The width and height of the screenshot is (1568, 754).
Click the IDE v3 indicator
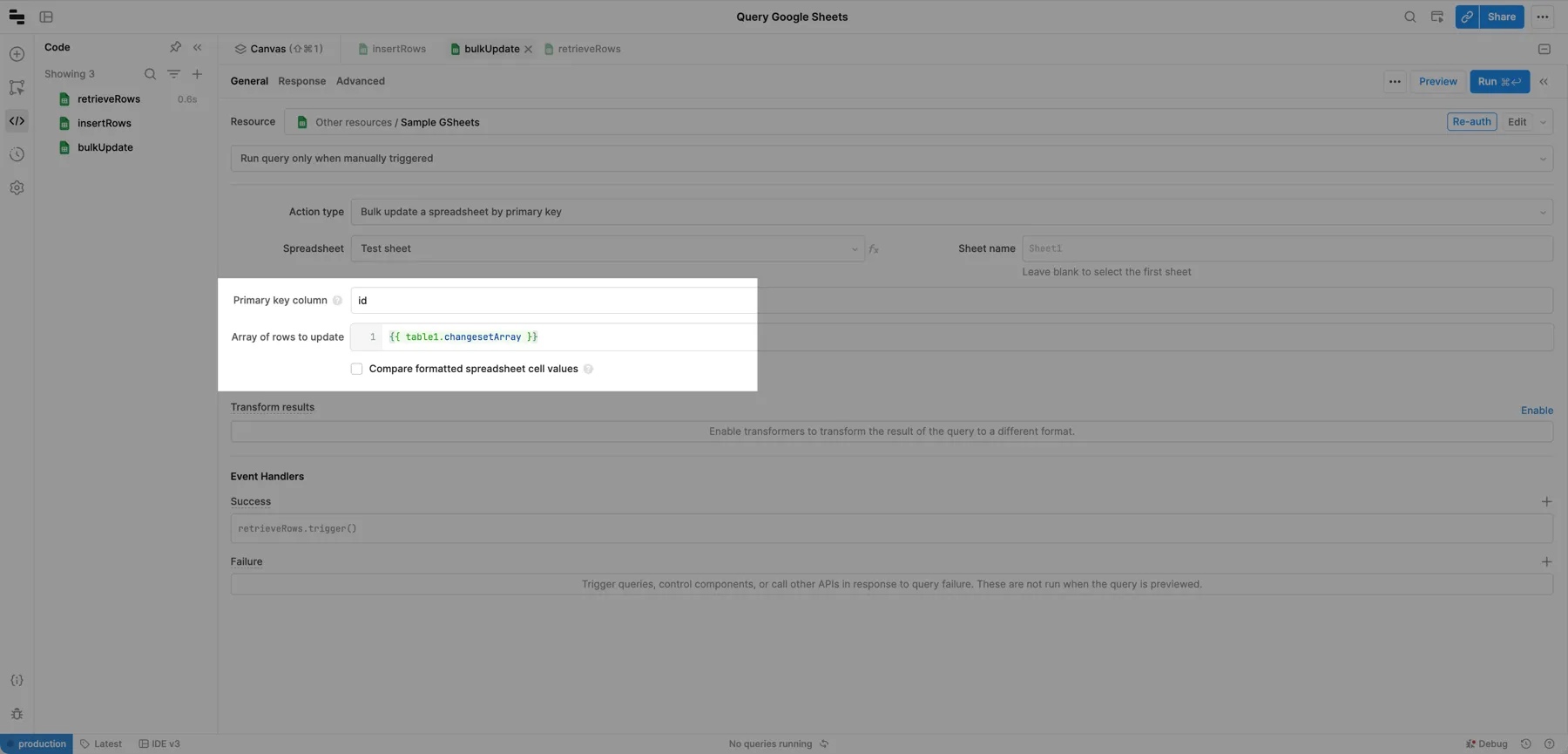(159, 744)
